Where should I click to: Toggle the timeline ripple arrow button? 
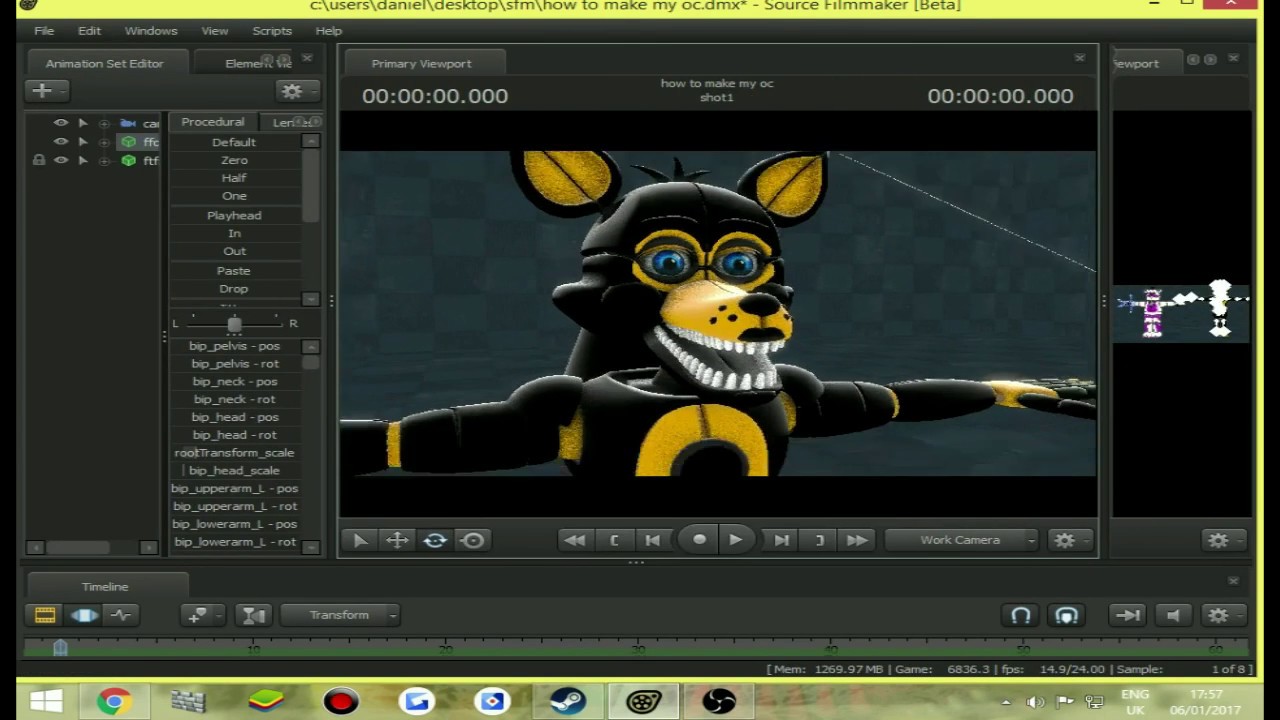point(1127,615)
